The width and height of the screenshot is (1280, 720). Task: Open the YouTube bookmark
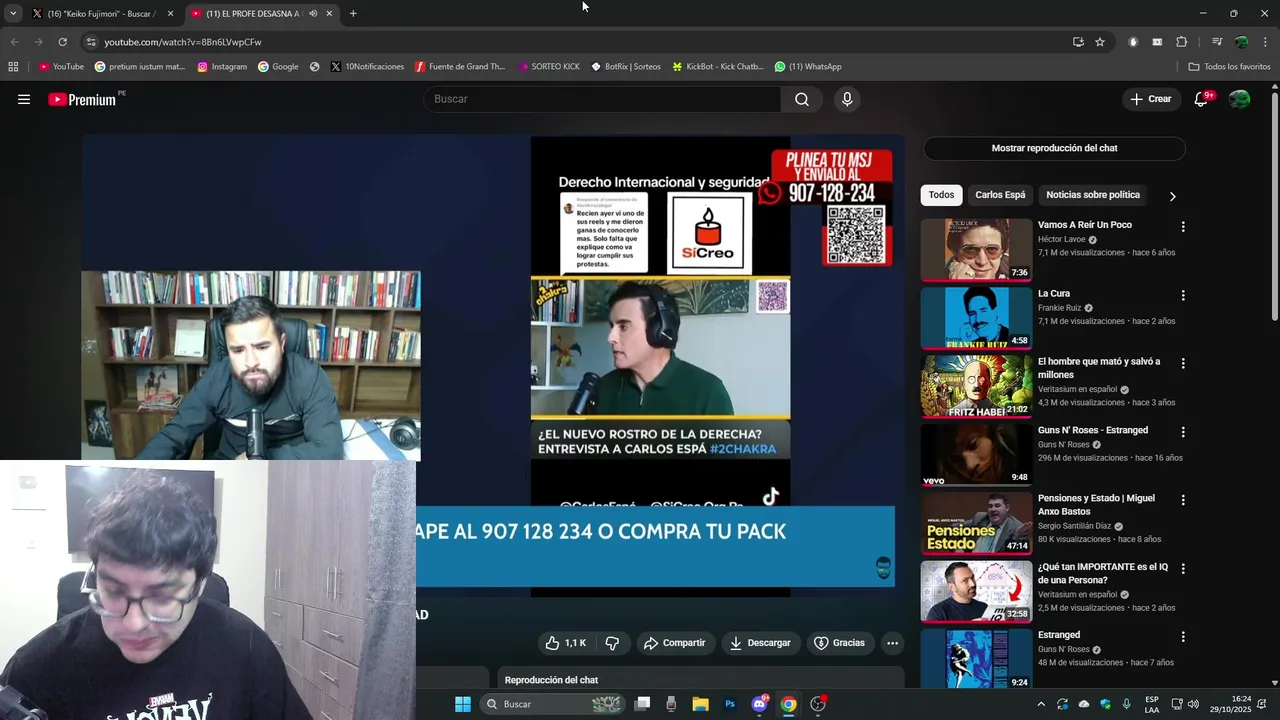pos(61,67)
